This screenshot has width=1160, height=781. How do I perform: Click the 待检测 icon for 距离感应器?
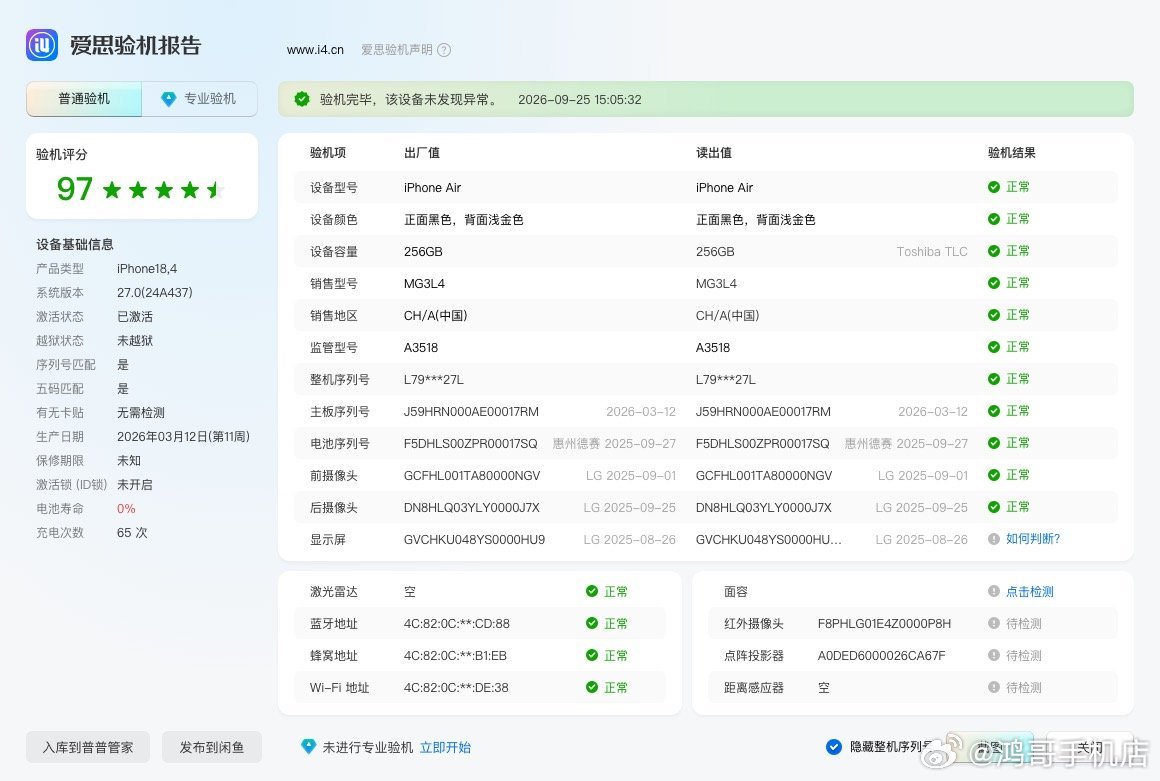click(994, 687)
